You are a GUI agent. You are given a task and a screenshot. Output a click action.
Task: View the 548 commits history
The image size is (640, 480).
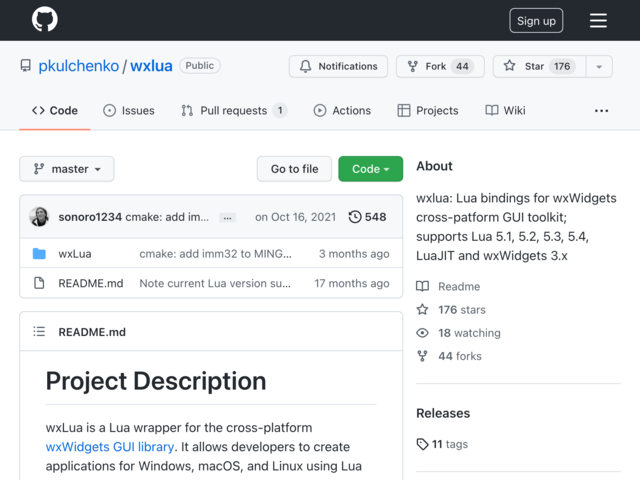point(367,217)
